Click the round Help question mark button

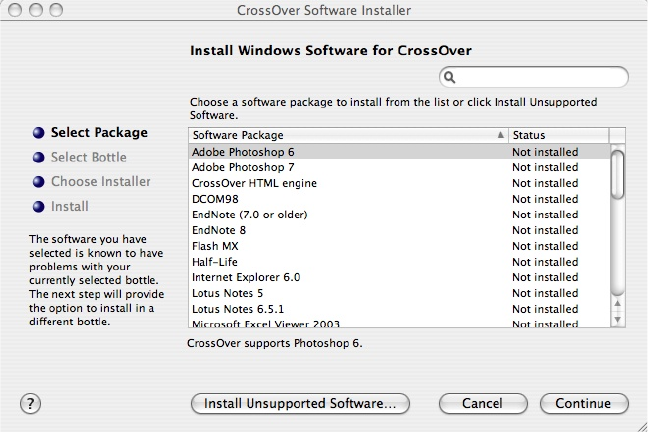coord(30,403)
